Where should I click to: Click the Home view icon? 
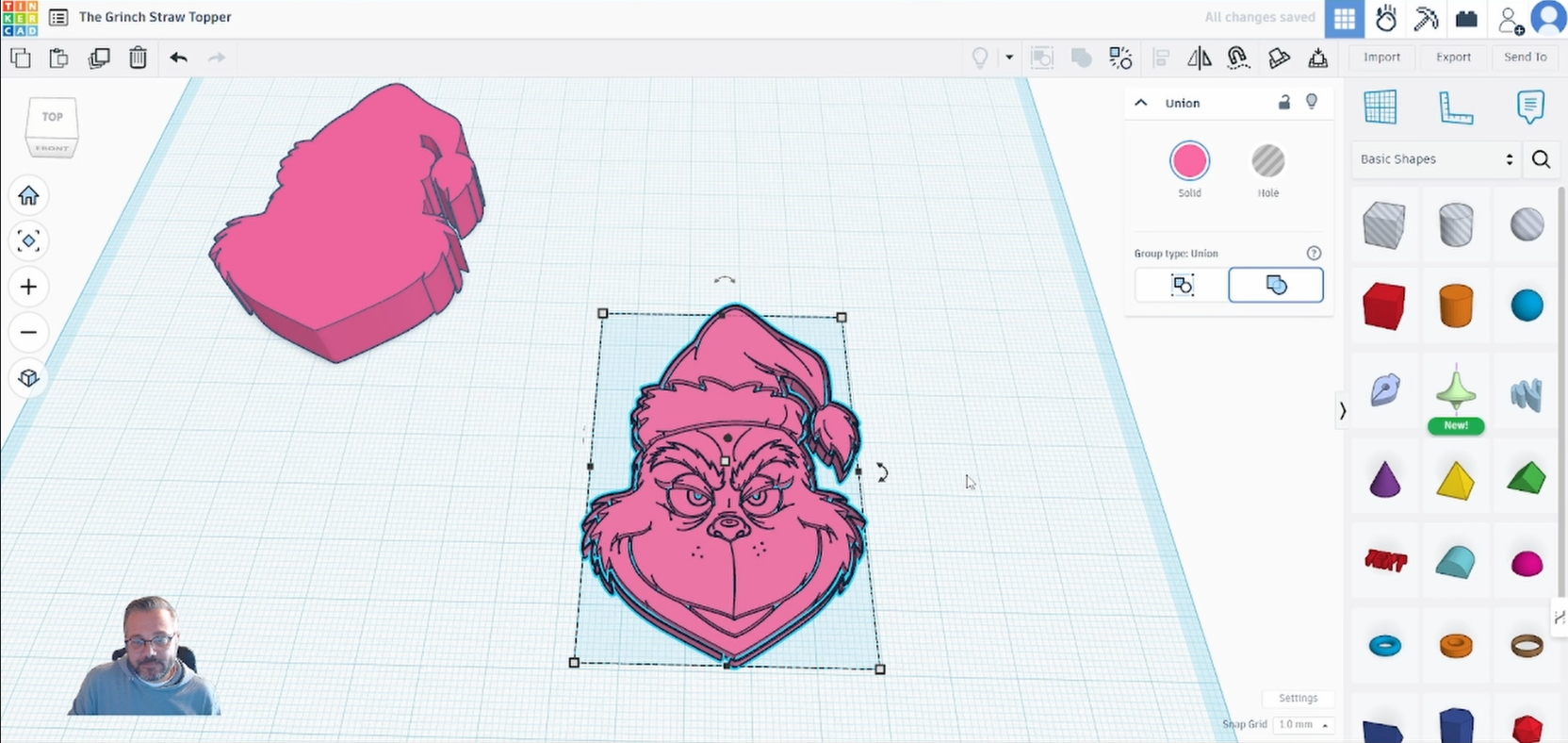(x=28, y=195)
